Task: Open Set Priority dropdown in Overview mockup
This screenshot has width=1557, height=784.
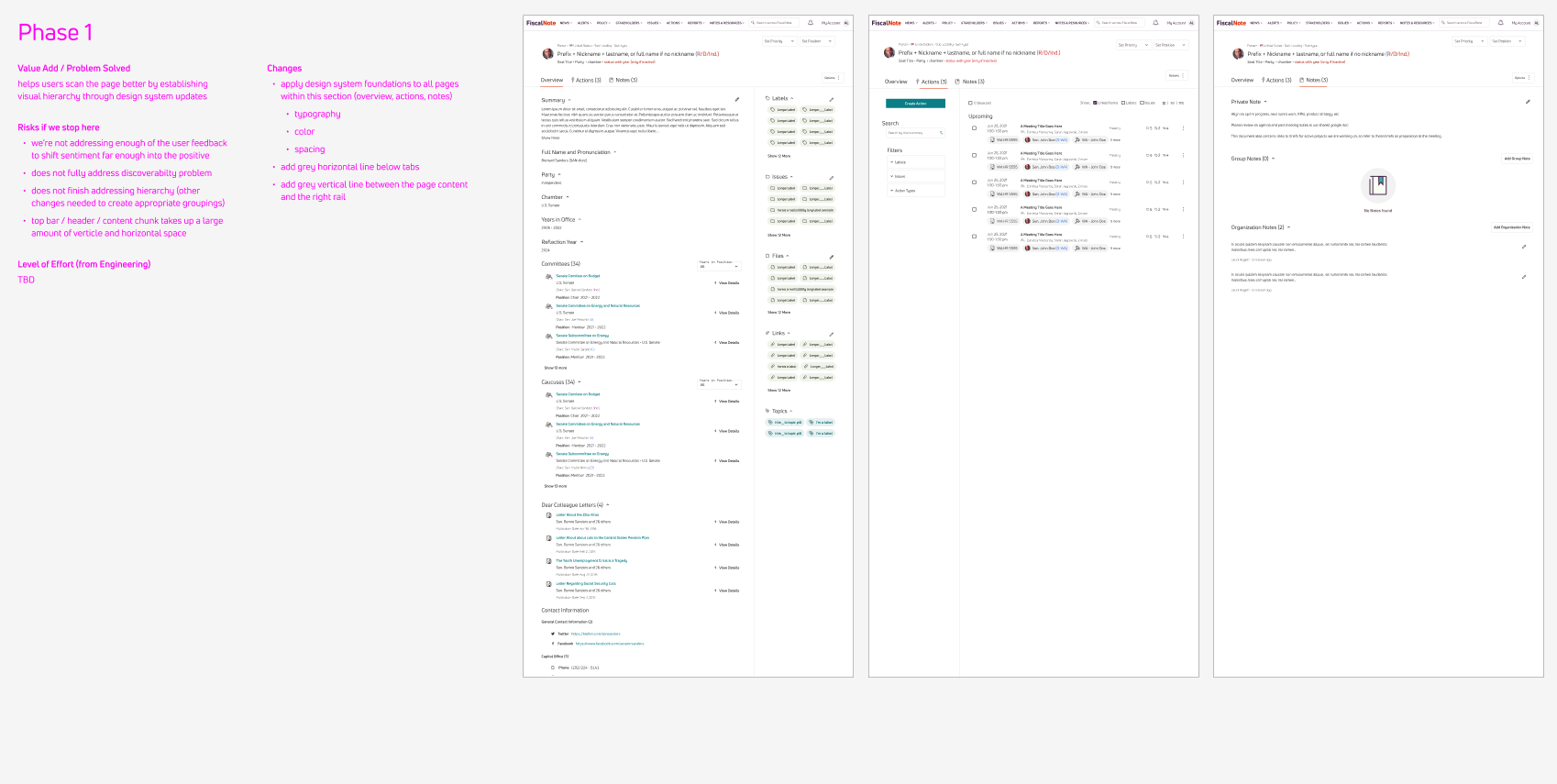Action: tap(779, 41)
